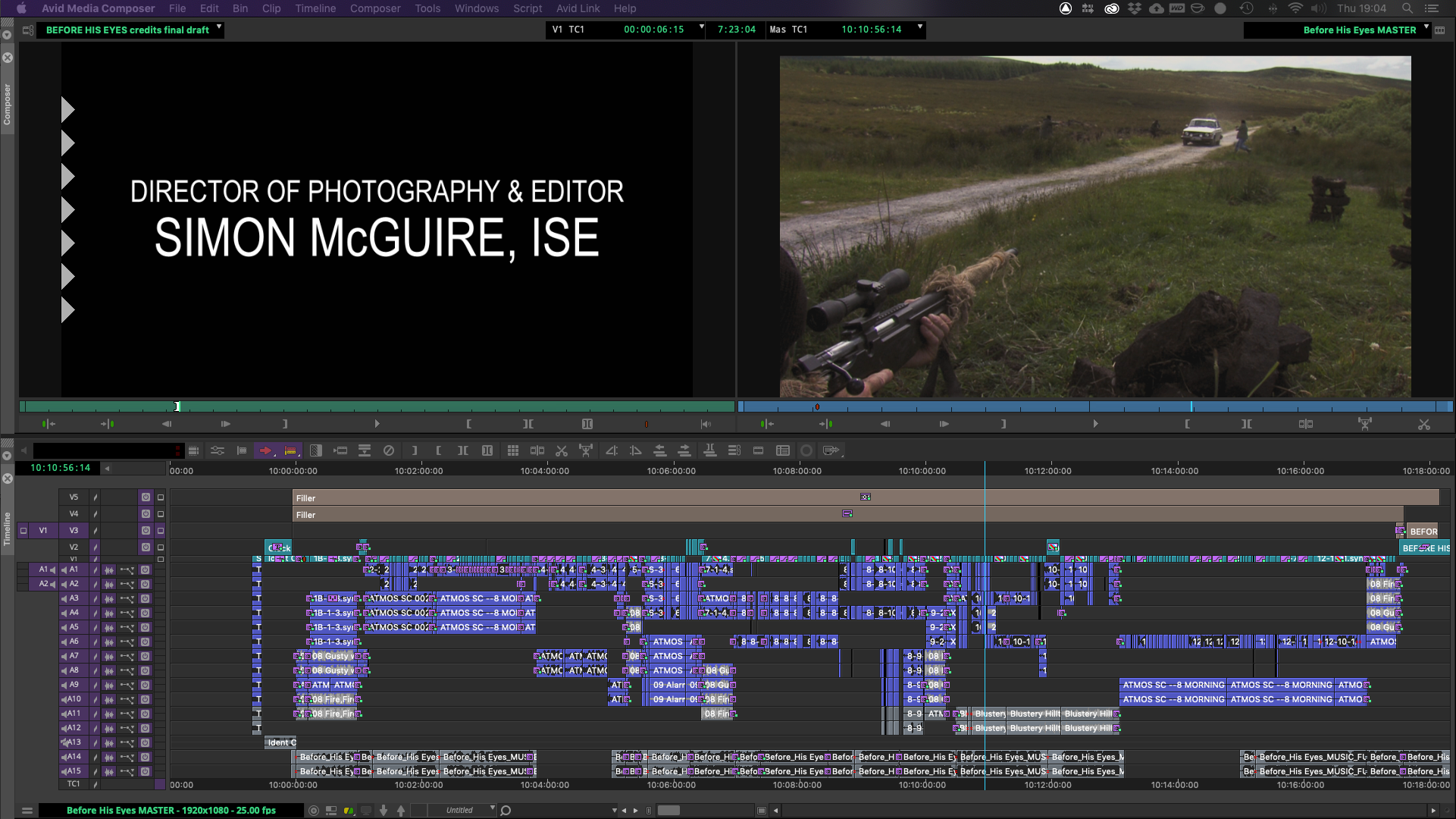Toggle the V4 track monitor square
The height and width of the screenshot is (819, 1456).
161,514
